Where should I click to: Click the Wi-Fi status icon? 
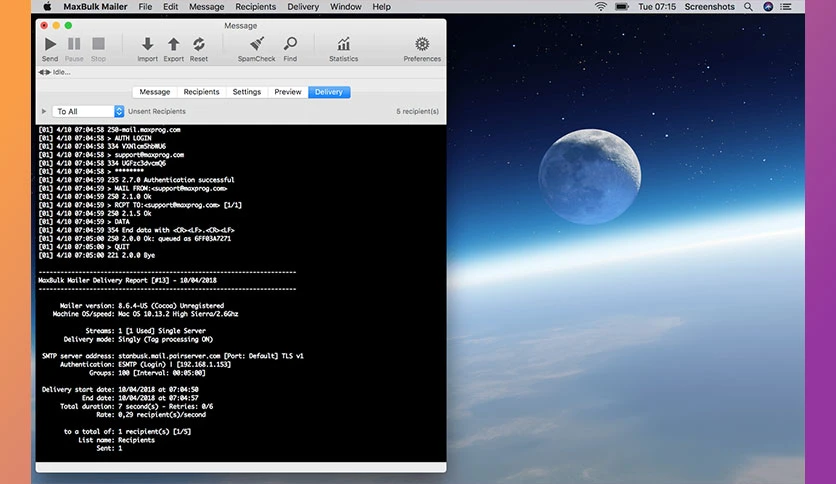pos(601,7)
